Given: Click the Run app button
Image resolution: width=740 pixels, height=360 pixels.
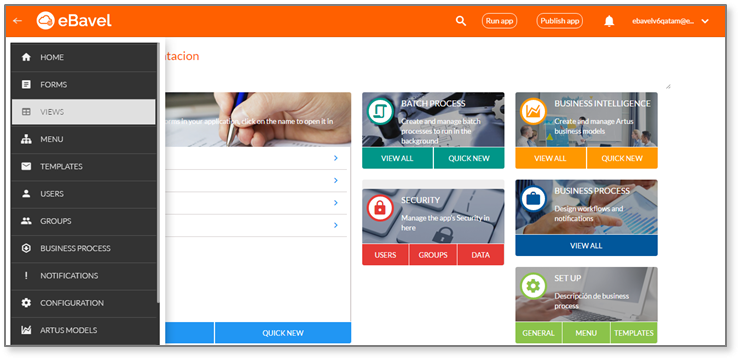Looking at the screenshot, I should 499,21.
